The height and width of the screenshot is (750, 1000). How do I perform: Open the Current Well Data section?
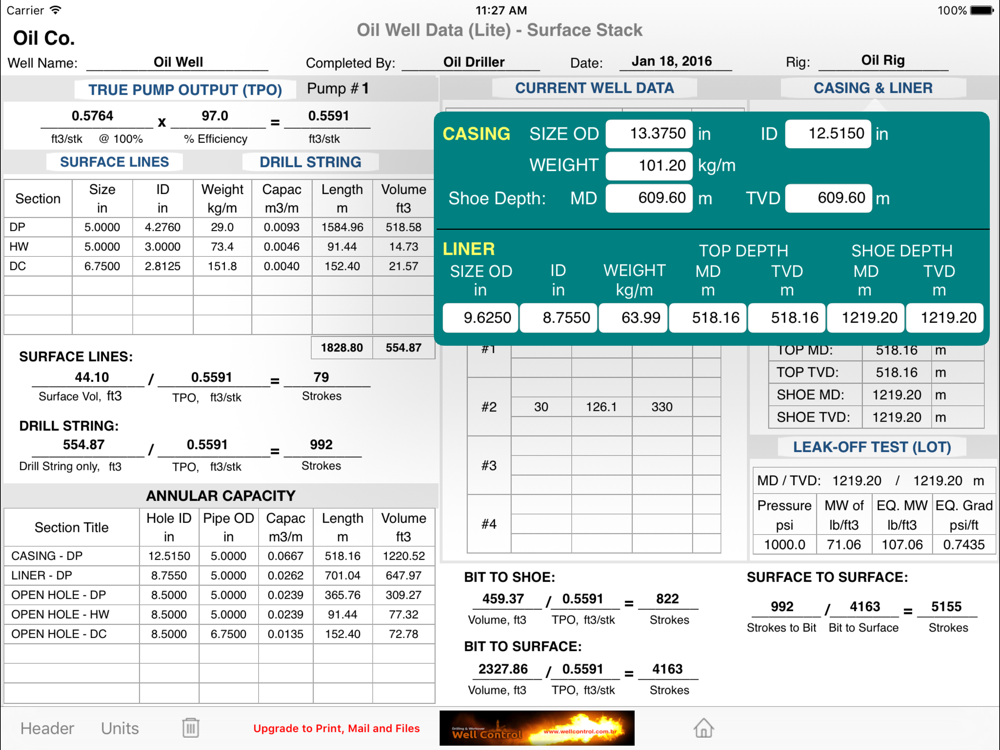click(x=594, y=88)
